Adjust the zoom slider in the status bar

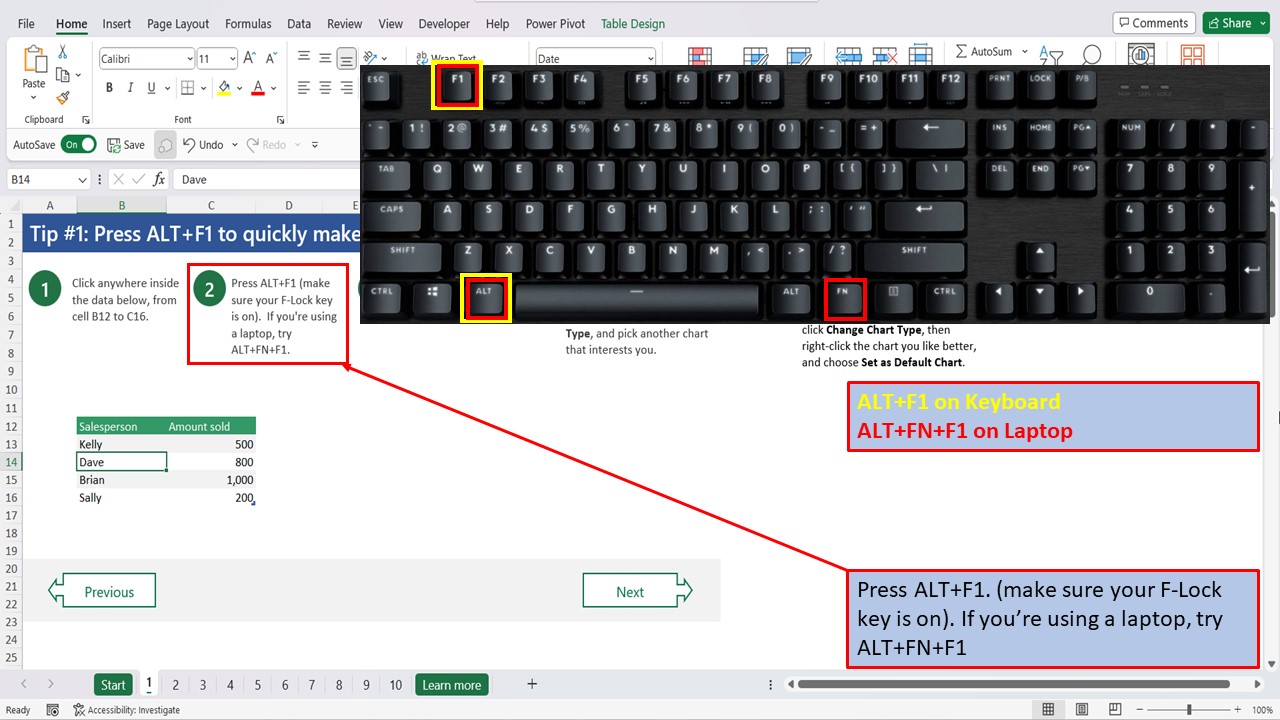(1189, 709)
